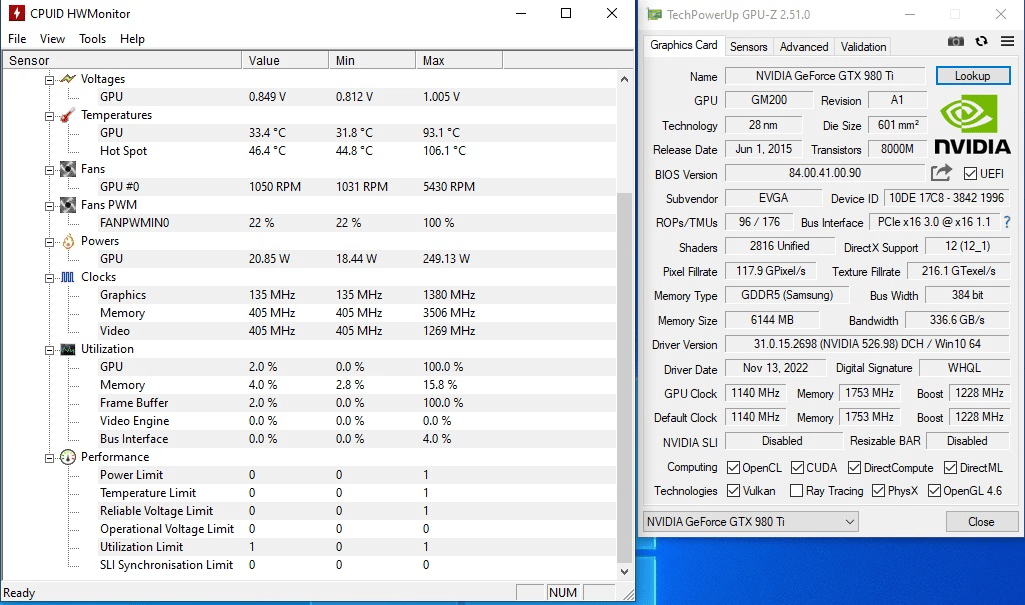Open the Help menu in HWMonitor
Viewport: 1025px width, 605px height.
pyautogui.click(x=132, y=39)
